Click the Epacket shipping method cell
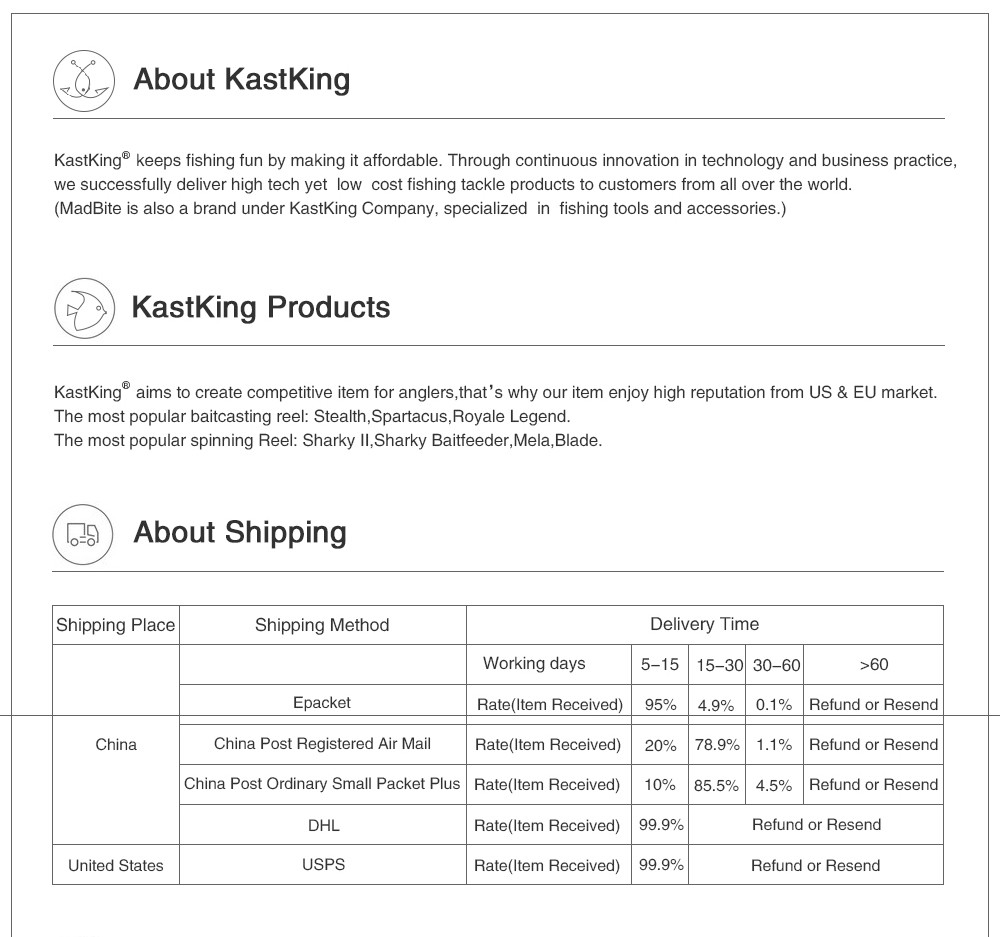This screenshot has width=1000, height=937. tap(322, 703)
